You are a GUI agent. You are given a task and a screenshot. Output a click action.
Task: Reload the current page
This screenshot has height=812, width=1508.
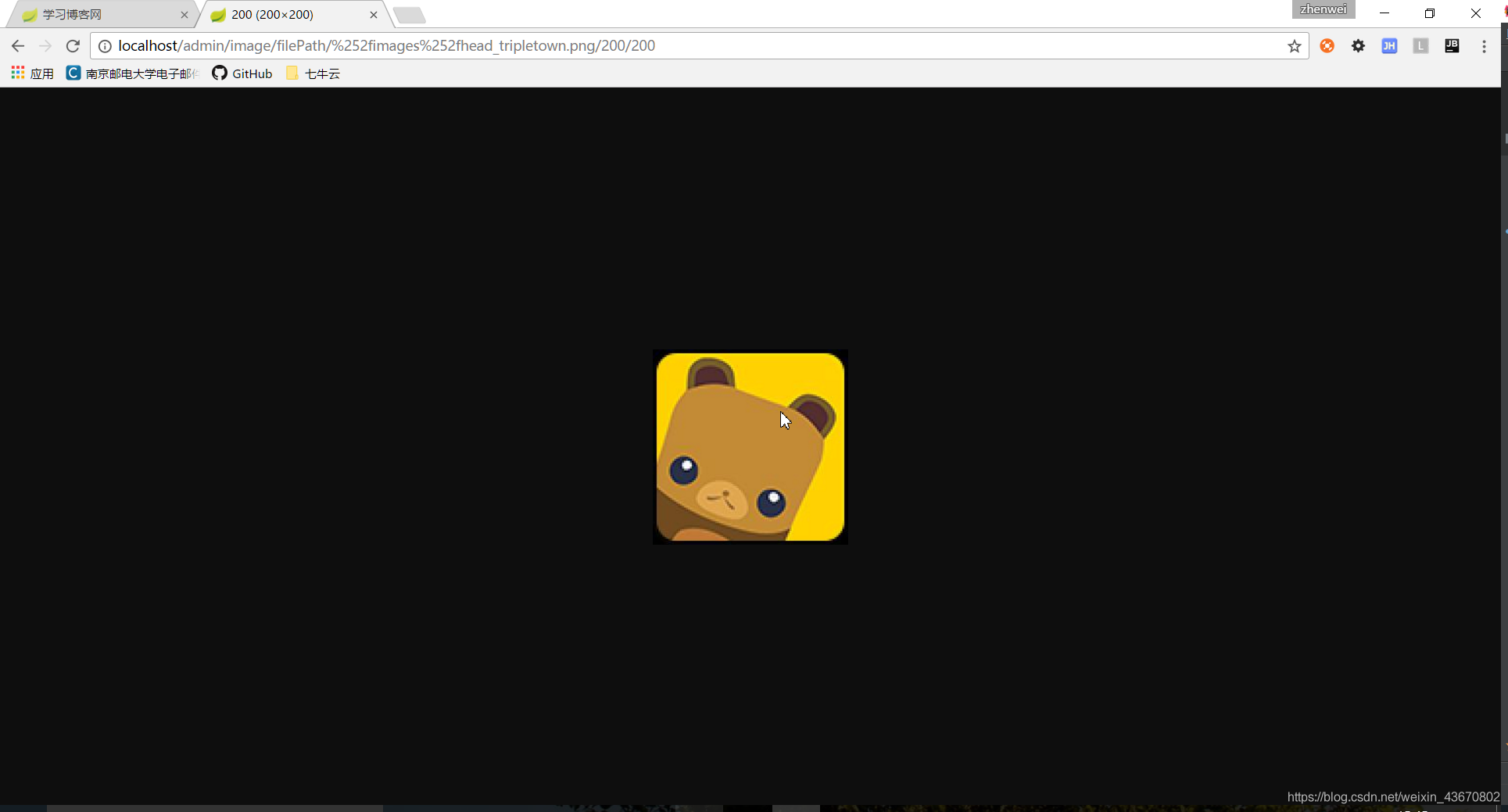[x=73, y=46]
